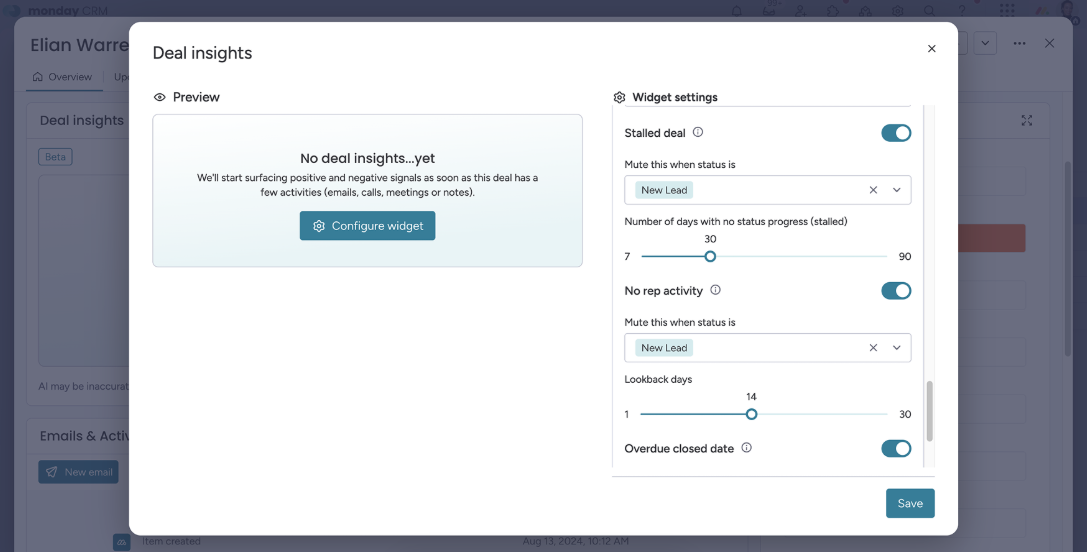Click invite members icon in top bar

click(x=801, y=10)
